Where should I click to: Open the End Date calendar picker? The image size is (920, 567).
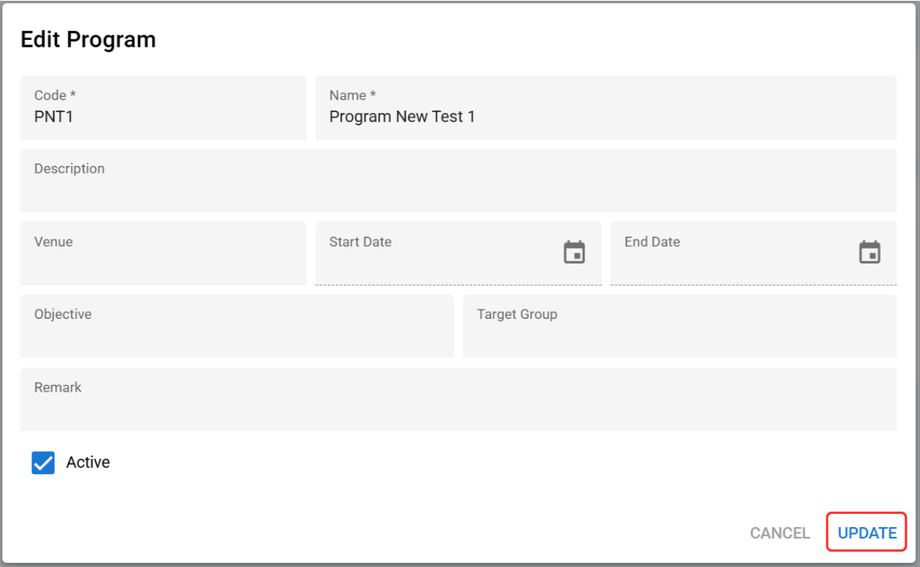(x=870, y=253)
